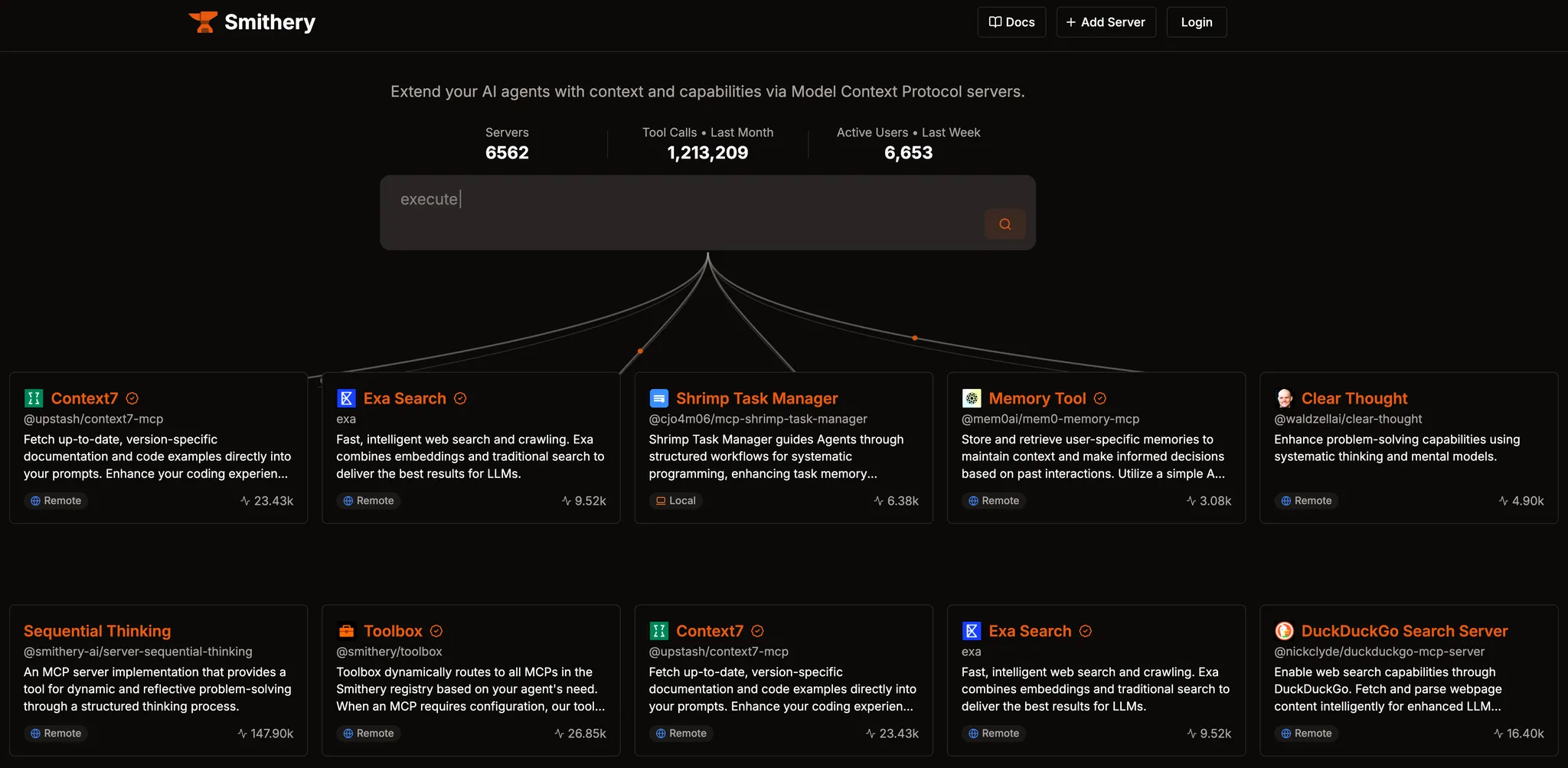1568x768 pixels.
Task: Open the Memory Tool server
Action: tap(1037, 398)
